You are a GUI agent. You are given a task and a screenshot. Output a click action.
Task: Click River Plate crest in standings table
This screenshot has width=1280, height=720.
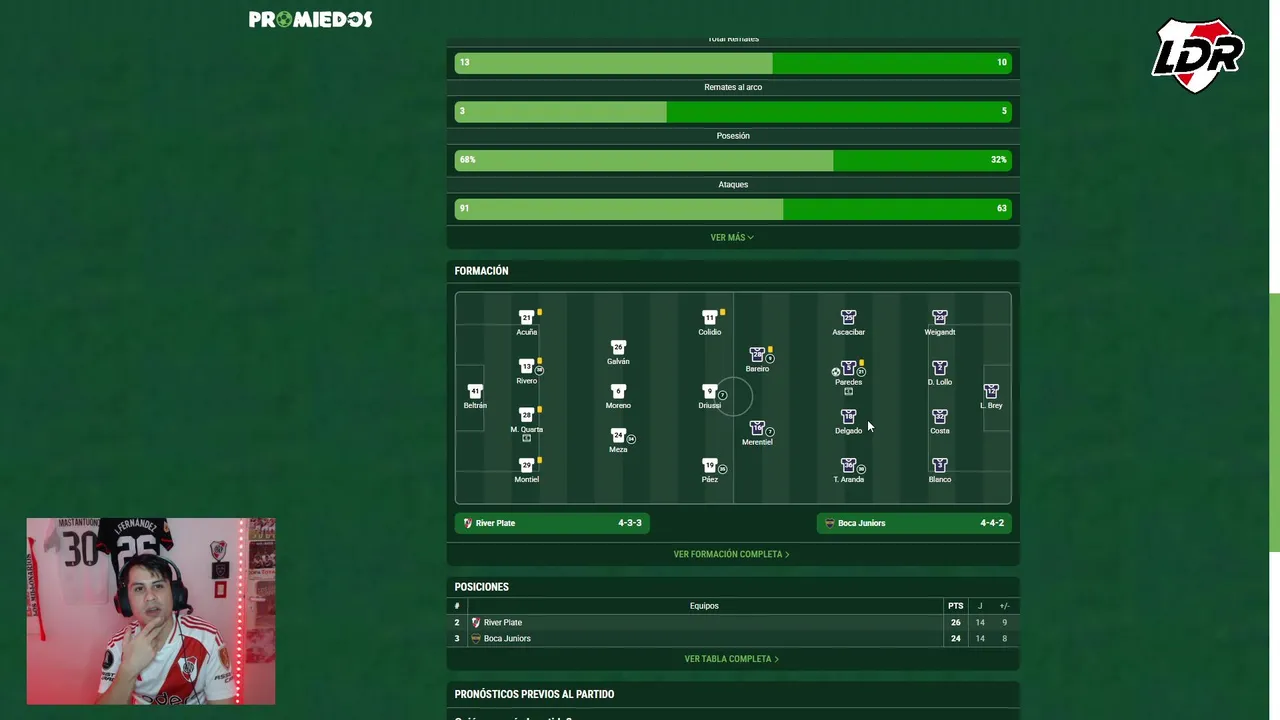(x=475, y=622)
